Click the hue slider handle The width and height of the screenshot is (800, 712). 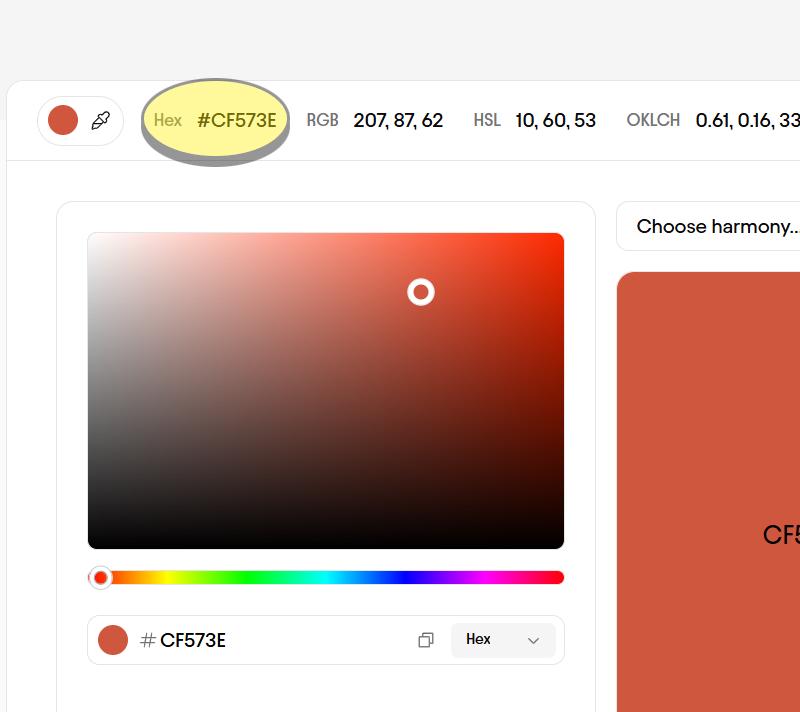click(x=101, y=578)
